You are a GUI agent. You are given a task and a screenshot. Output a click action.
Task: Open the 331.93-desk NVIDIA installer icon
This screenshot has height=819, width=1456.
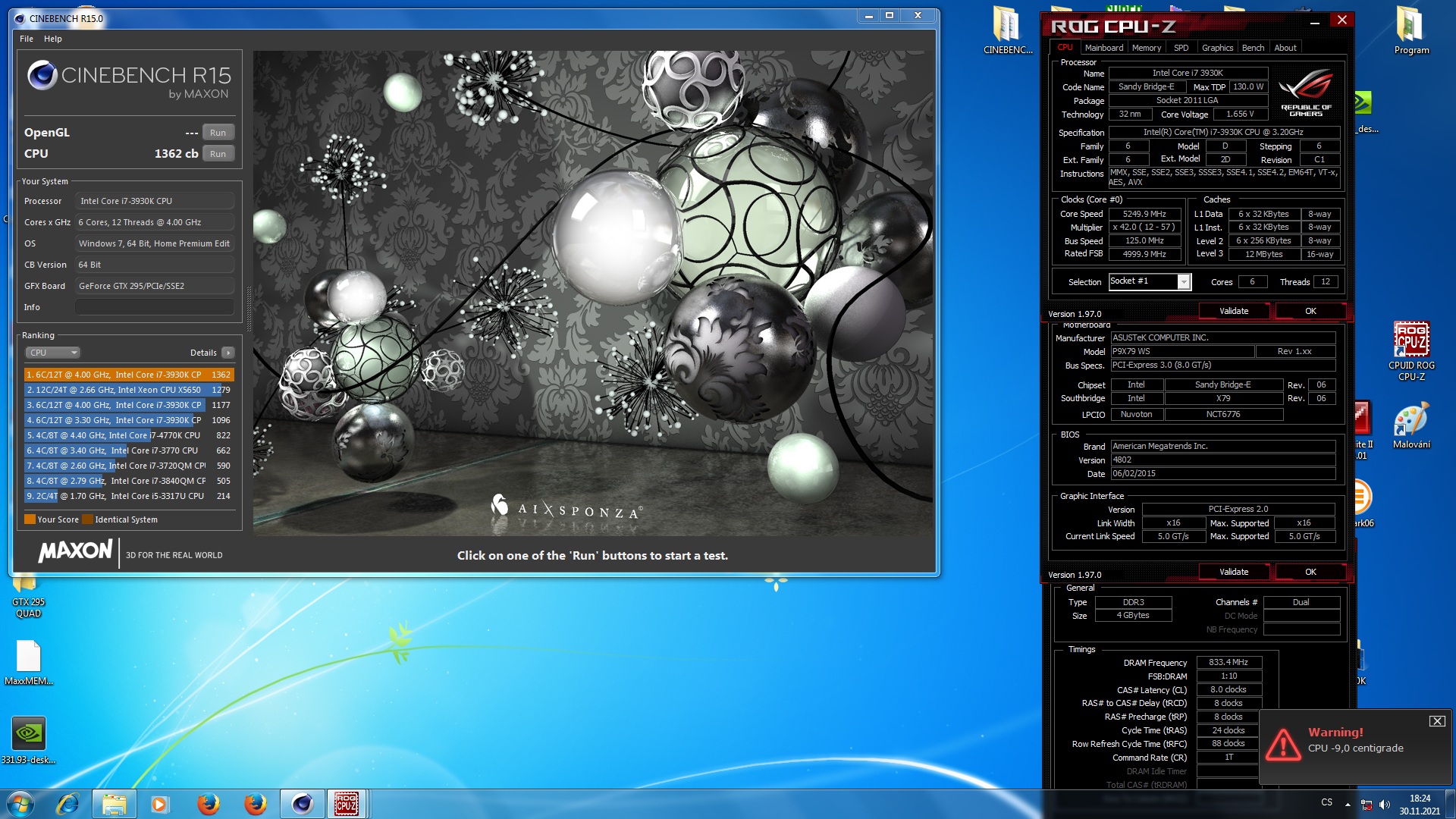tap(28, 740)
